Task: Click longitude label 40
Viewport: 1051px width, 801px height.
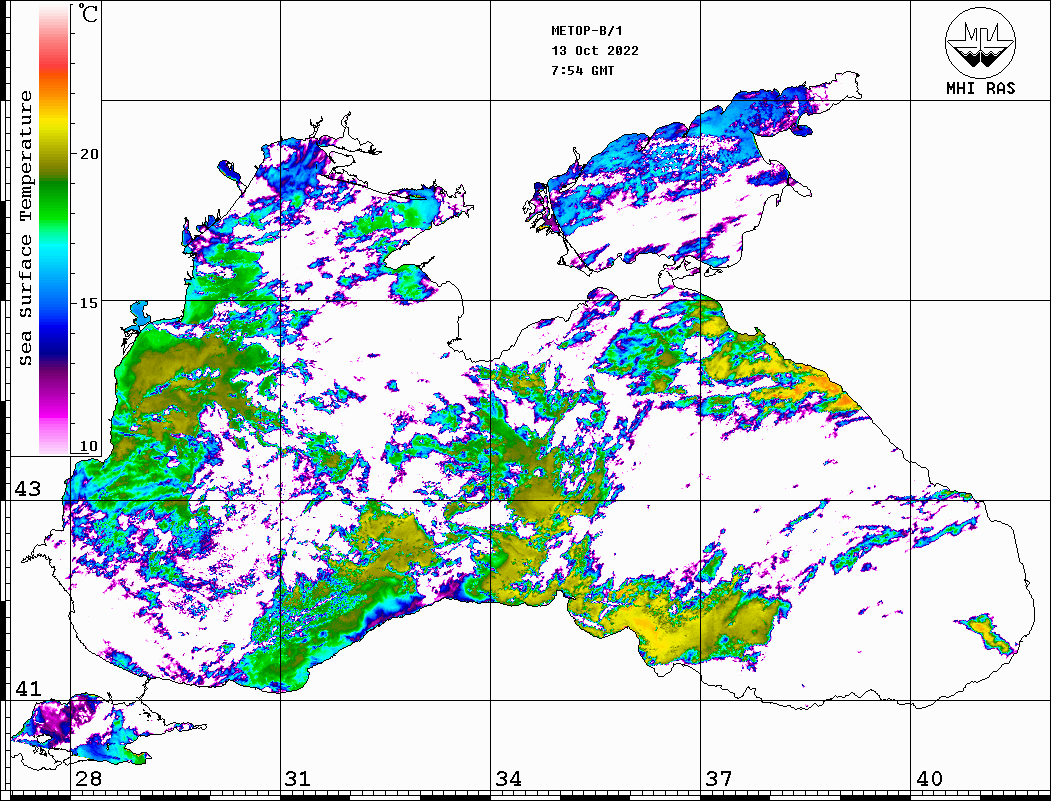Action: coord(929,778)
